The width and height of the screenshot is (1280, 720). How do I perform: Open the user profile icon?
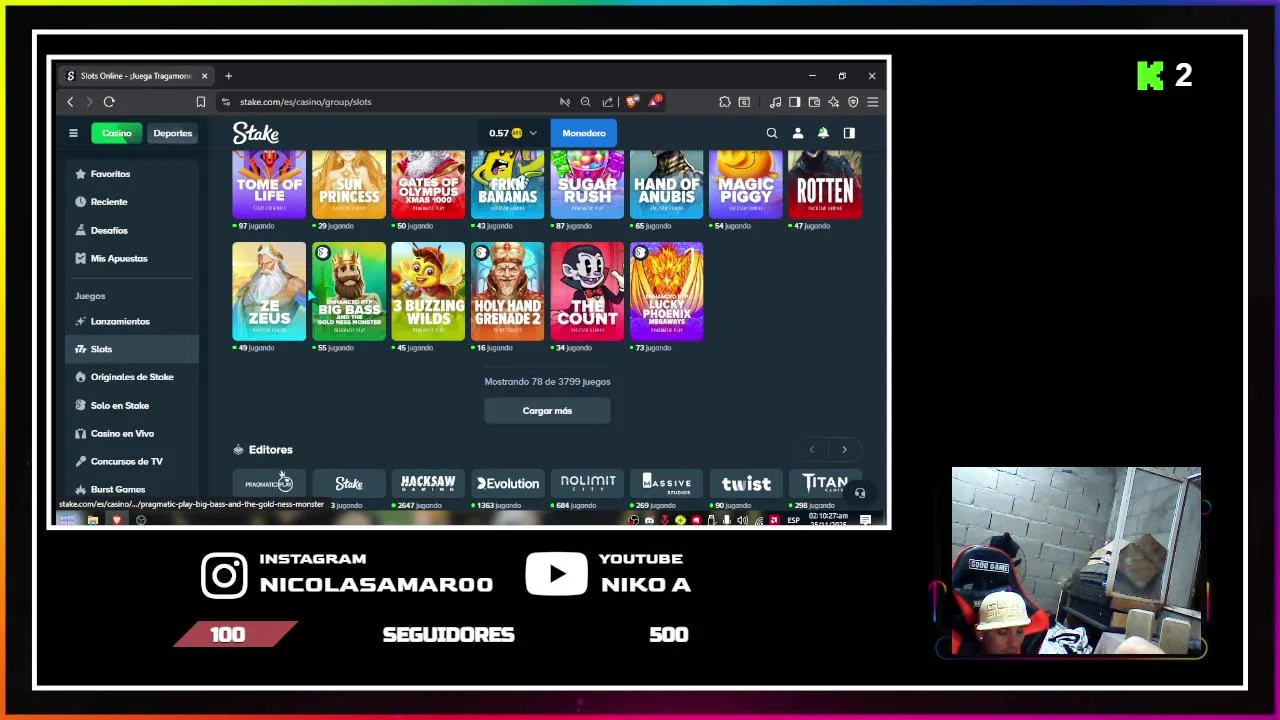click(x=798, y=133)
